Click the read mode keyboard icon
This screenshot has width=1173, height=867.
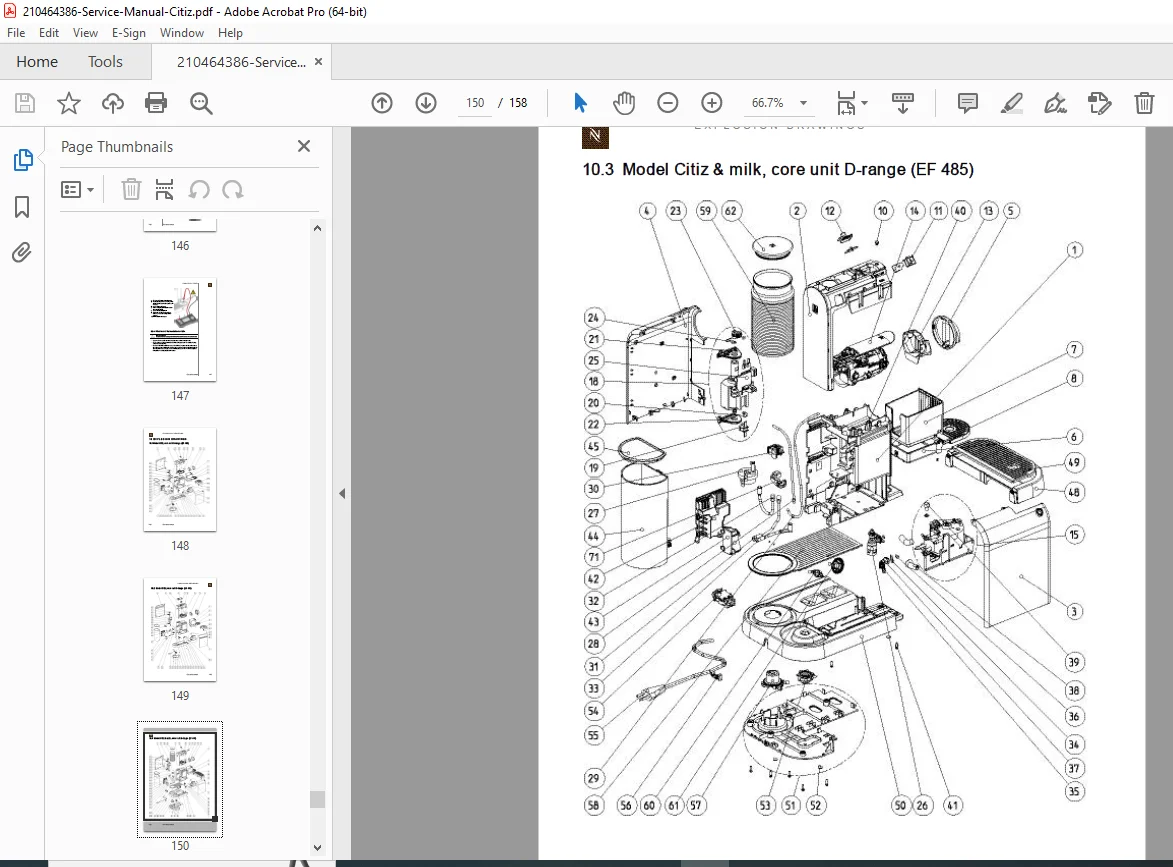click(x=903, y=102)
